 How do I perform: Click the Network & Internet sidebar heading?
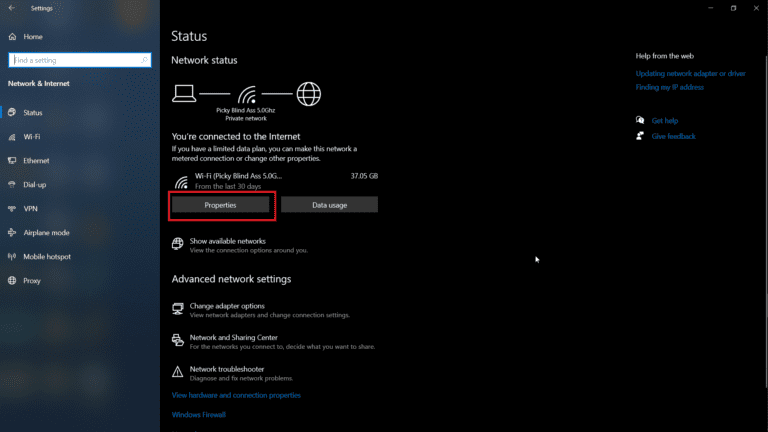click(x=39, y=84)
